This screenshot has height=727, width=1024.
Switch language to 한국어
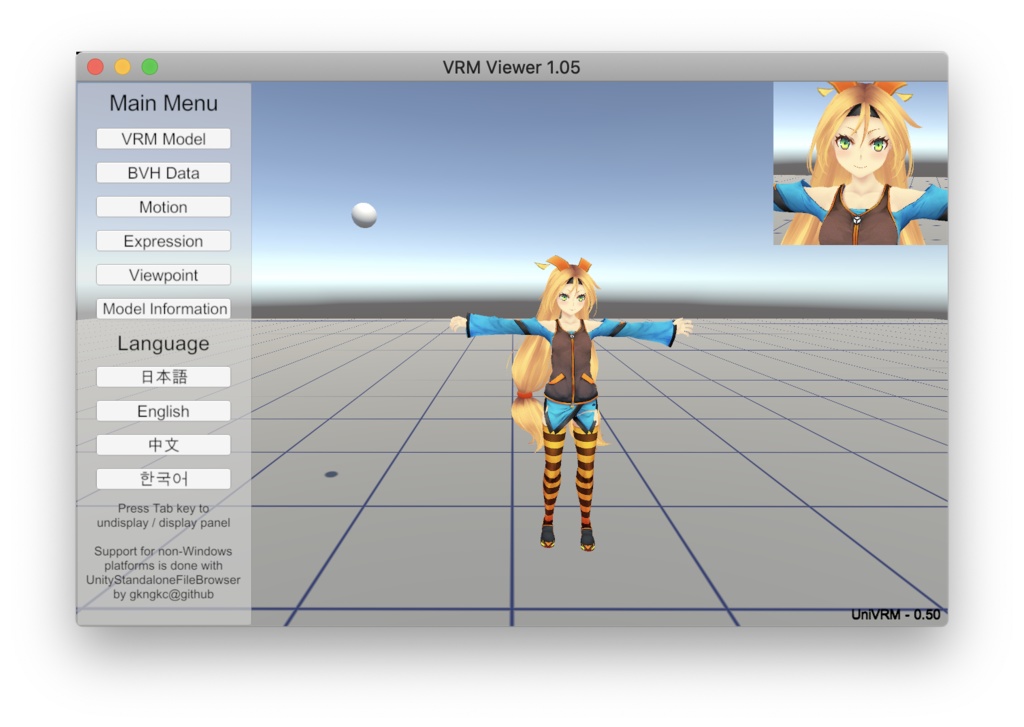coord(163,478)
